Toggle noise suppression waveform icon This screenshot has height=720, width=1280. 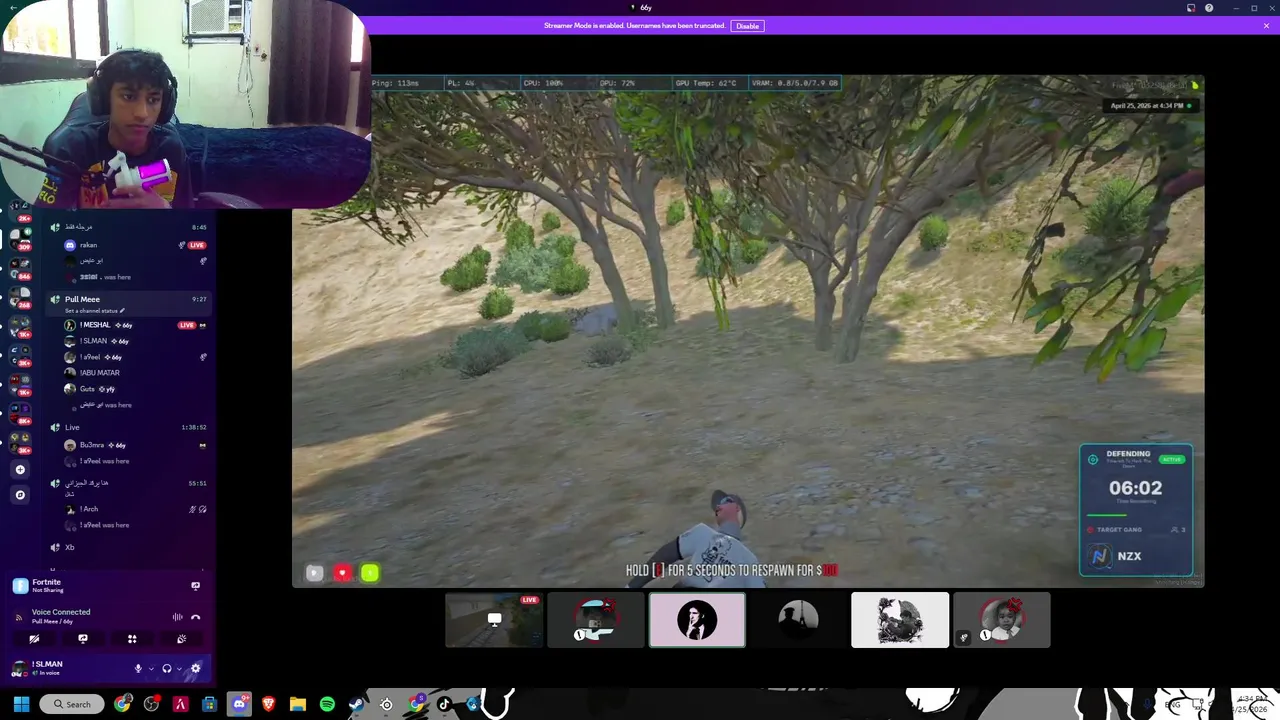(x=177, y=617)
